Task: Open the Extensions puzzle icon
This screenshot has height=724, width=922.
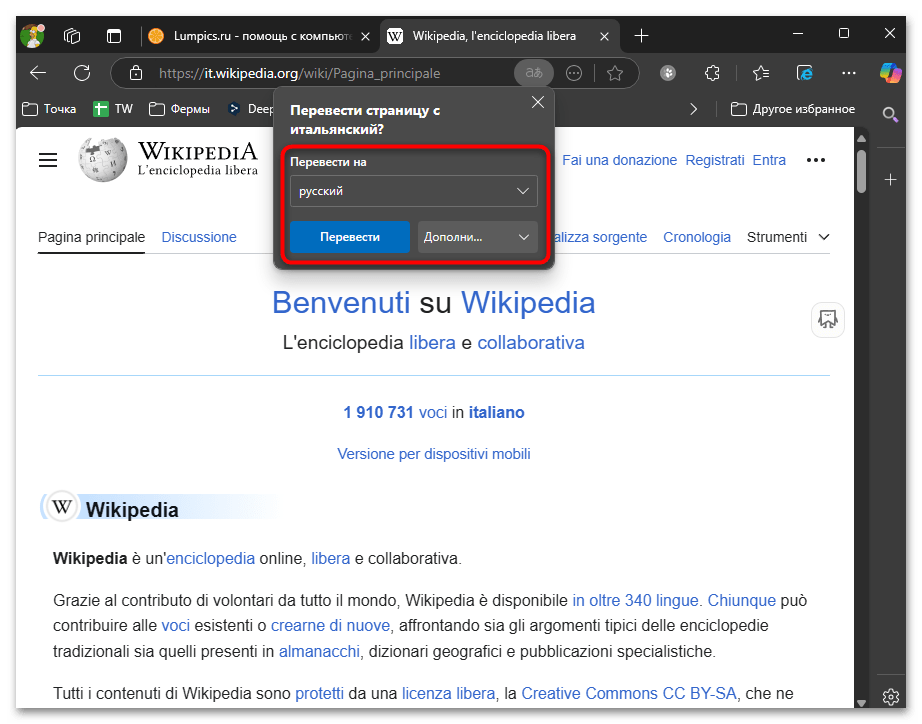Action: pos(712,73)
